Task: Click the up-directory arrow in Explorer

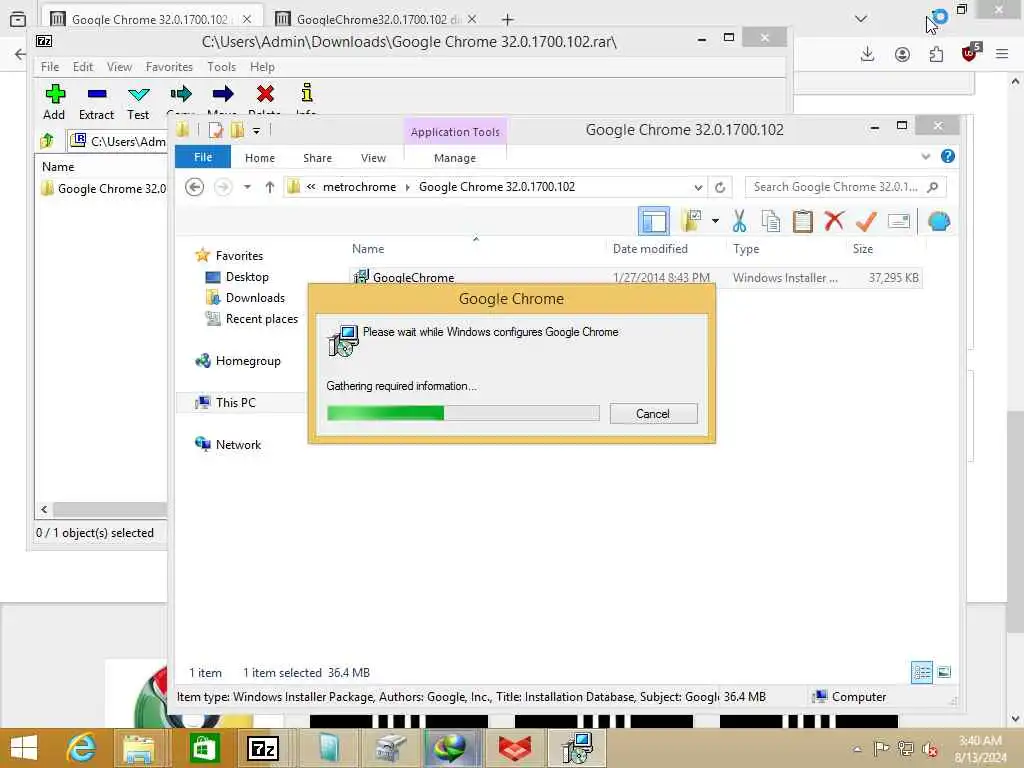Action: [x=270, y=187]
